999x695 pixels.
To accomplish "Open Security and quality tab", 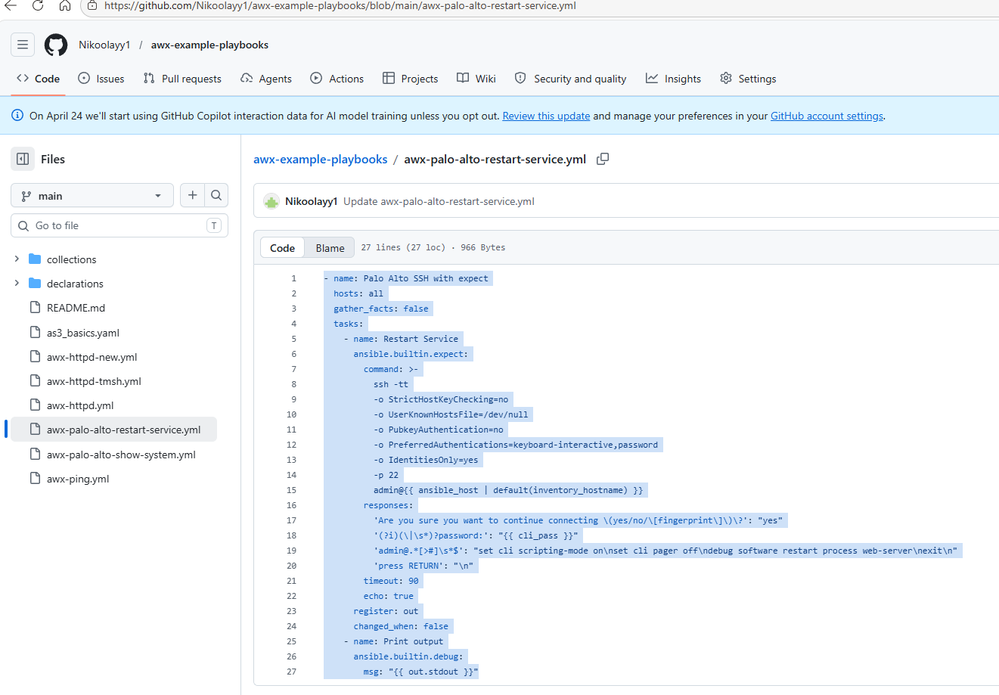I will pos(571,78).
